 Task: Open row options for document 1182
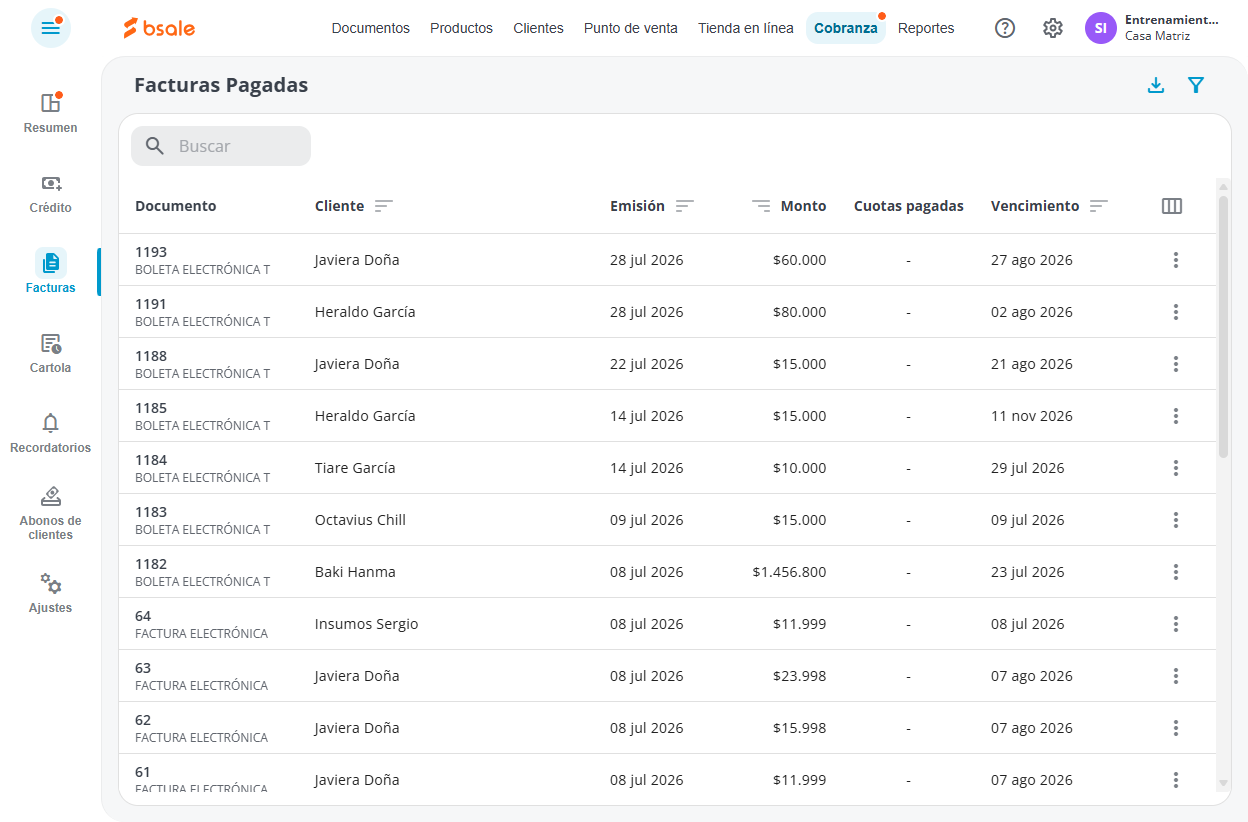[x=1176, y=572]
